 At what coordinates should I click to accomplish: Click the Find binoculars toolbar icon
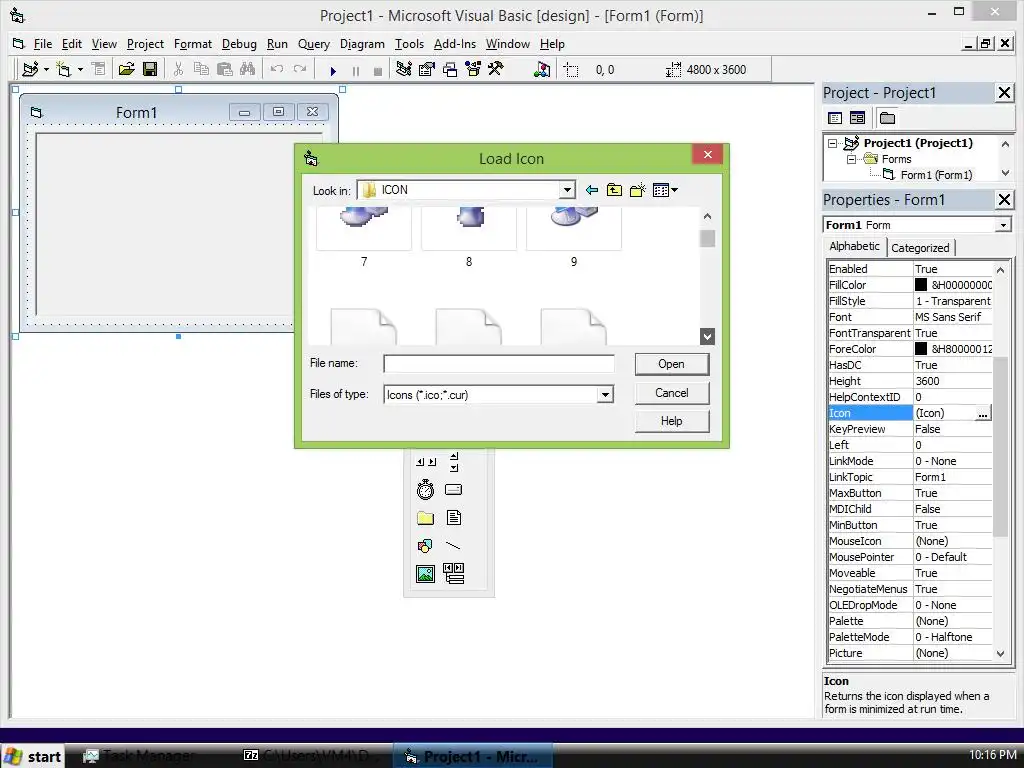click(x=248, y=69)
